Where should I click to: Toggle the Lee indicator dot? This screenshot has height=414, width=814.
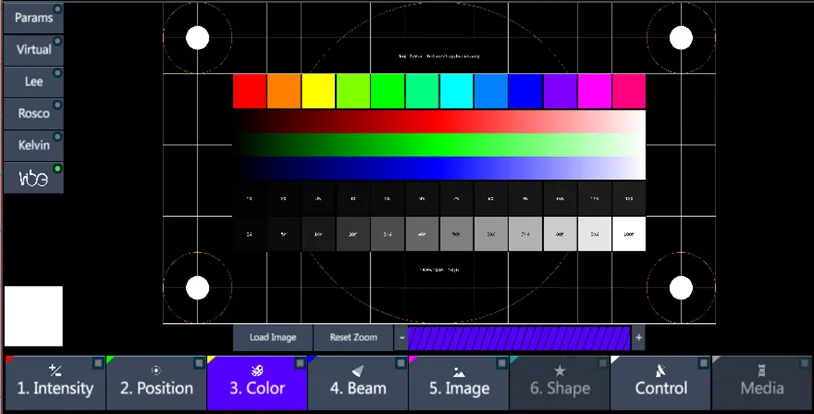pyautogui.click(x=58, y=73)
